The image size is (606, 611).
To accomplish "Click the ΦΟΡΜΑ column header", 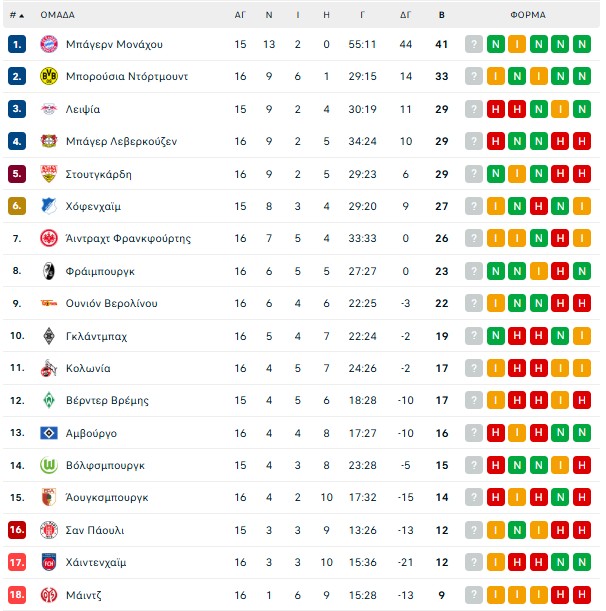I will point(527,15).
